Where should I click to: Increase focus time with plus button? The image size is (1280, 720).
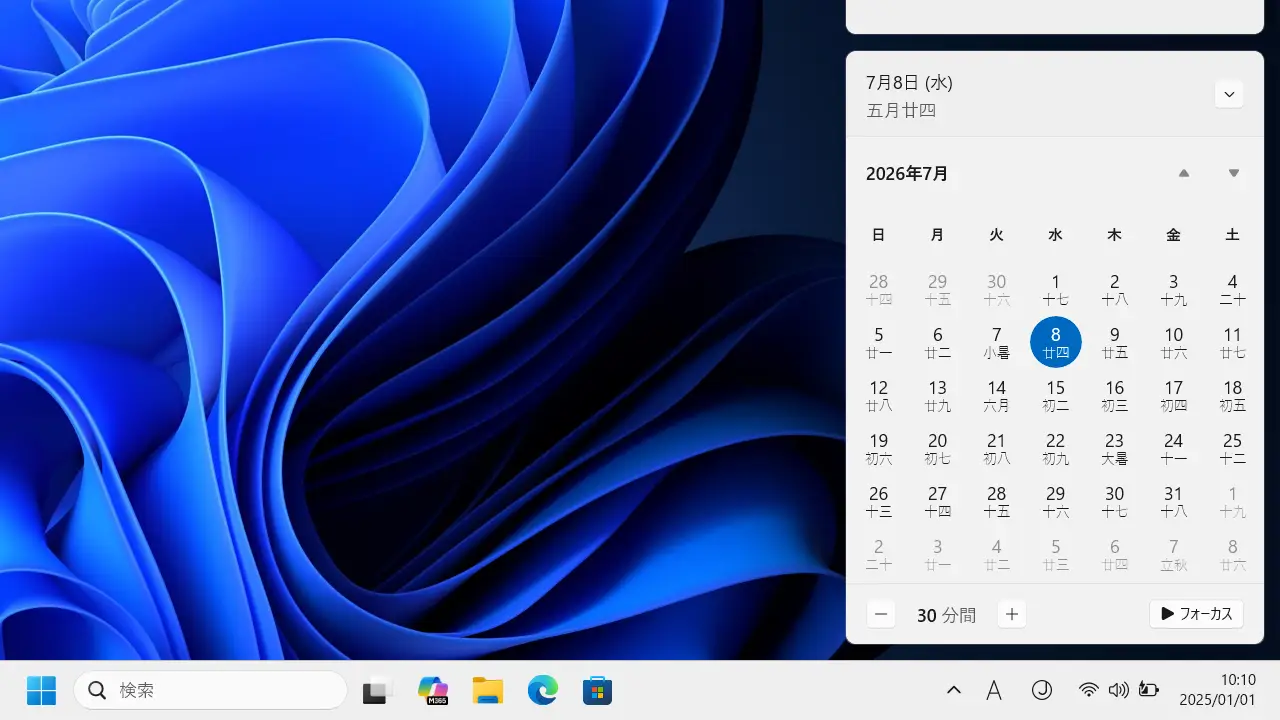(x=1012, y=615)
